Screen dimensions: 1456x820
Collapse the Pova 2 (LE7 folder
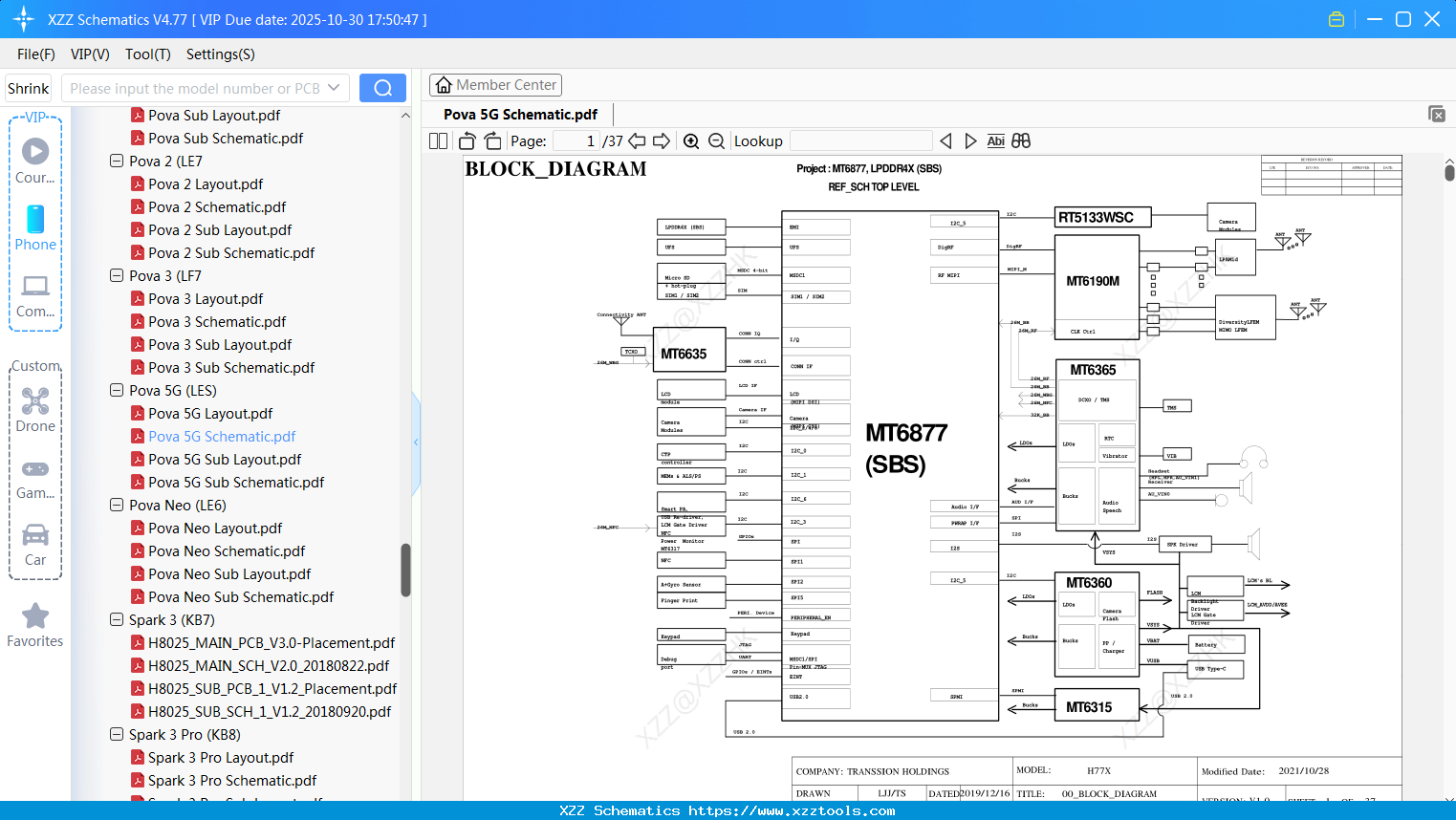click(116, 161)
